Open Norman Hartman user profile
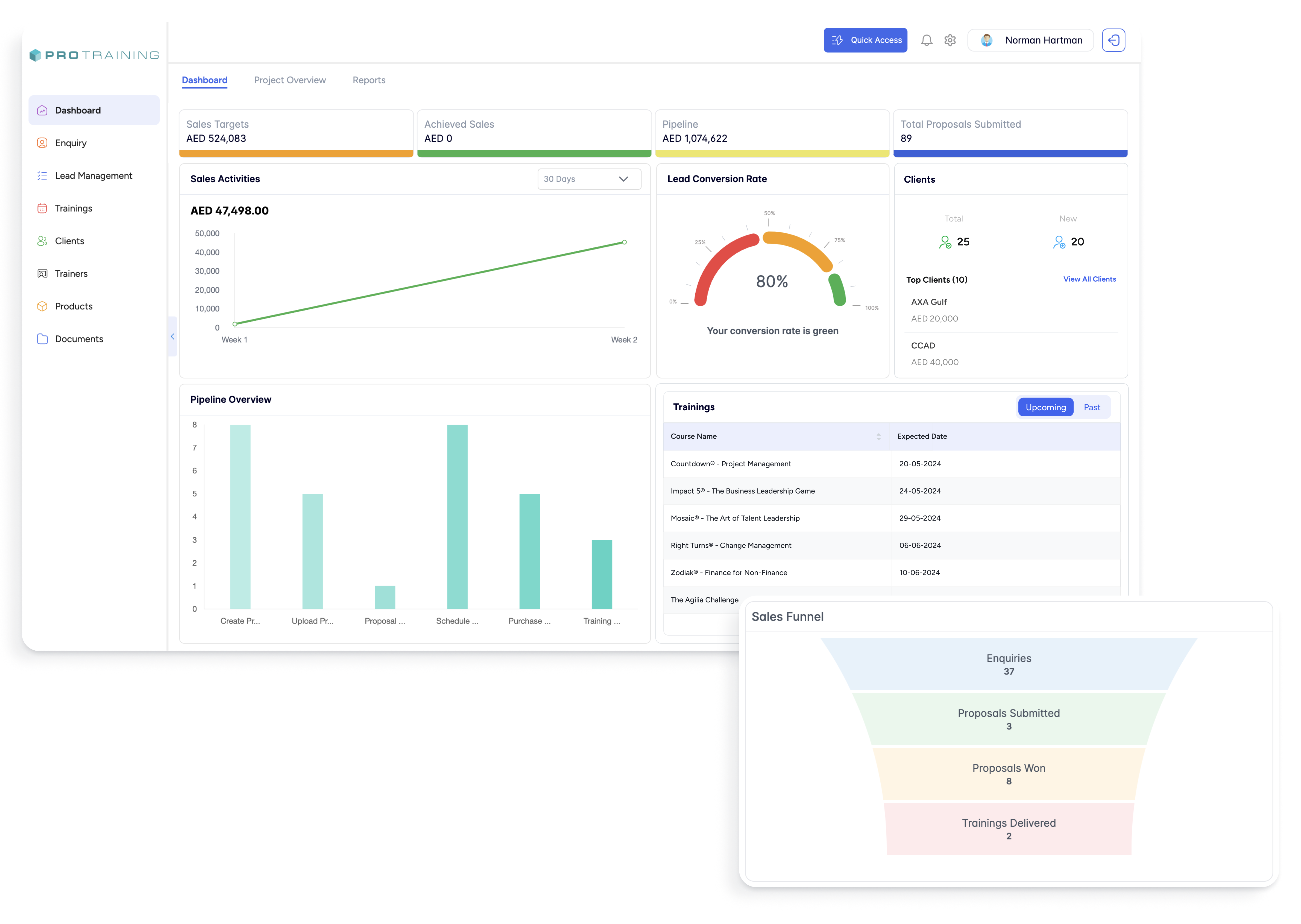This screenshot has height=924, width=1301. pyautogui.click(x=1030, y=40)
